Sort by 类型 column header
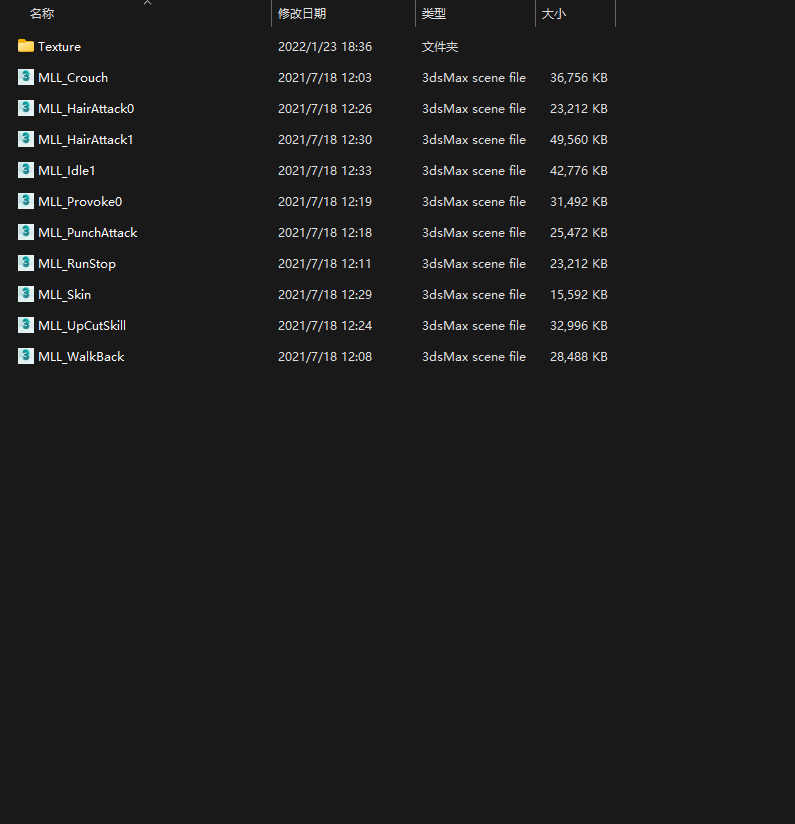 (x=434, y=14)
